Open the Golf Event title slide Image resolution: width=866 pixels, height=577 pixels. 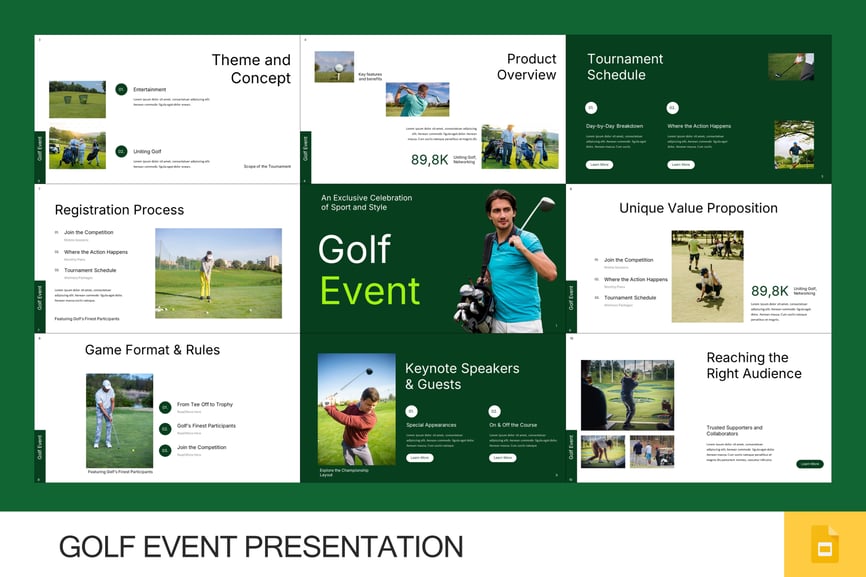[x=432, y=258]
